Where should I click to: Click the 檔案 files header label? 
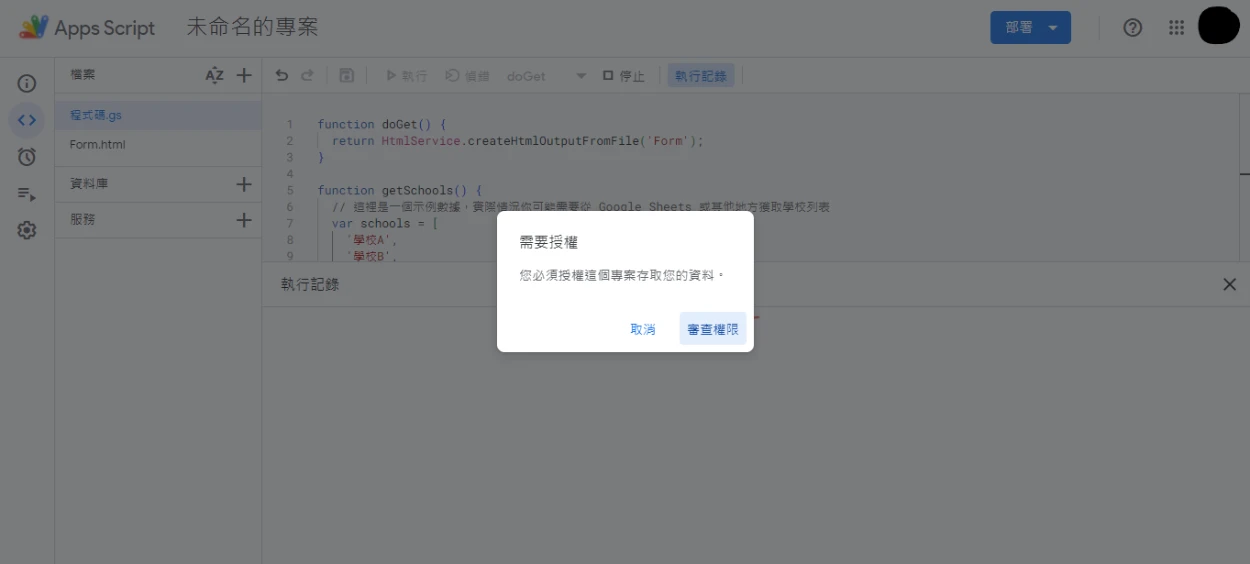pos(82,75)
